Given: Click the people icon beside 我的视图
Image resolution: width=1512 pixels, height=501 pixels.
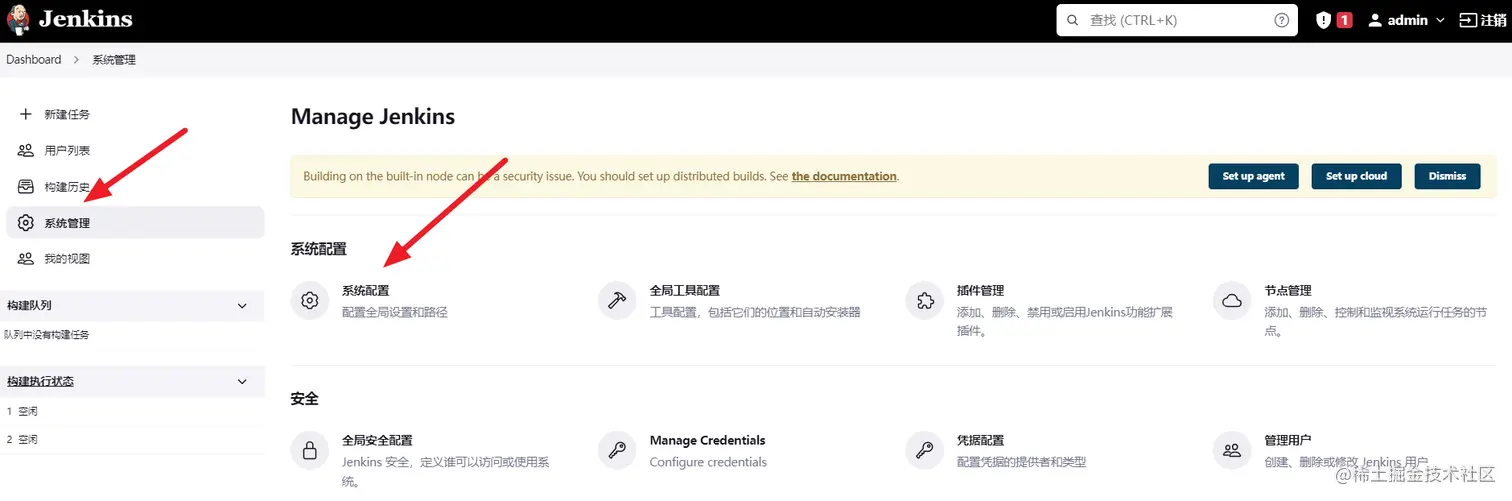Looking at the screenshot, I should coord(26,258).
